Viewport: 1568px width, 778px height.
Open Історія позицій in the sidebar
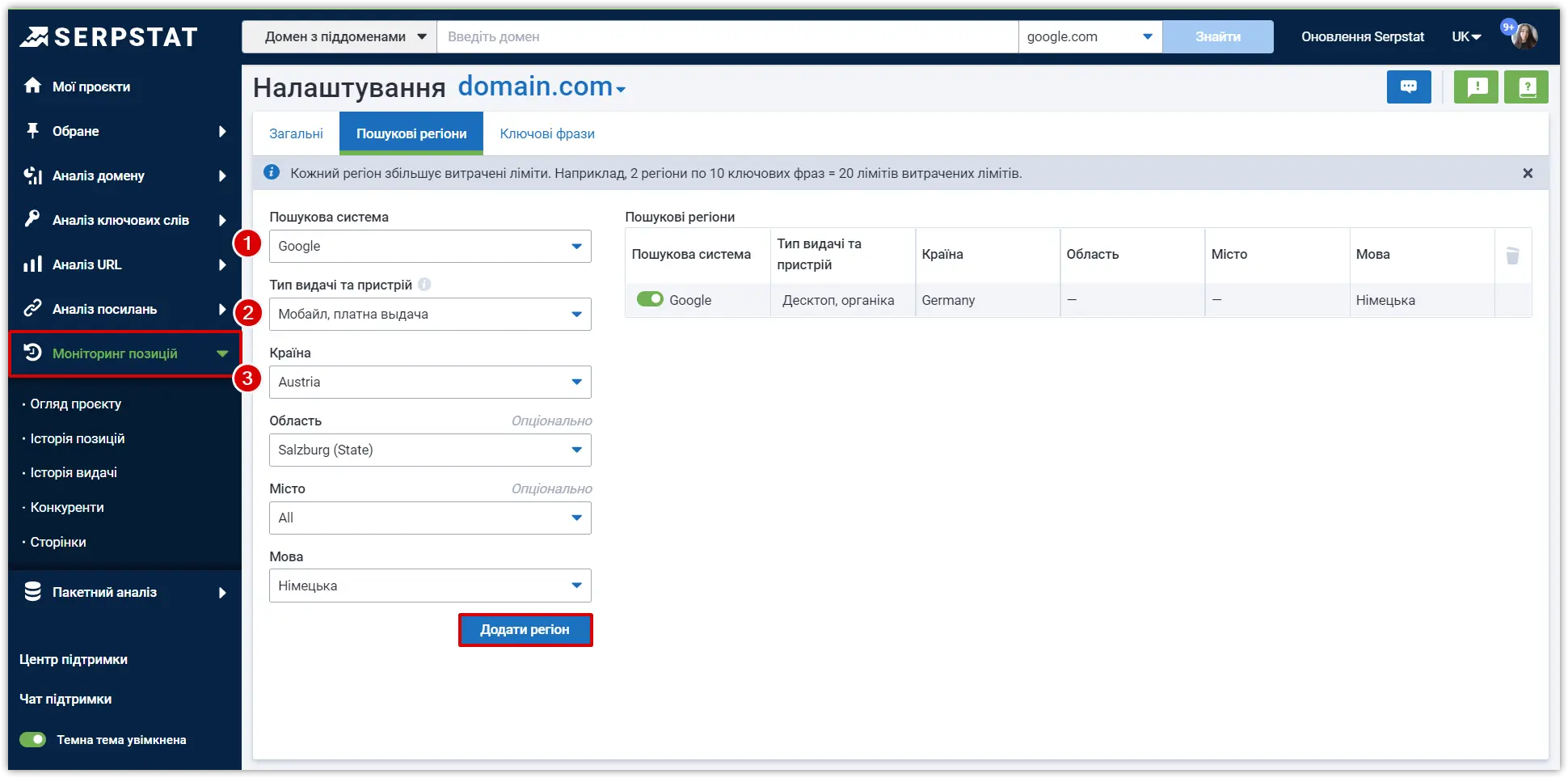coord(78,438)
